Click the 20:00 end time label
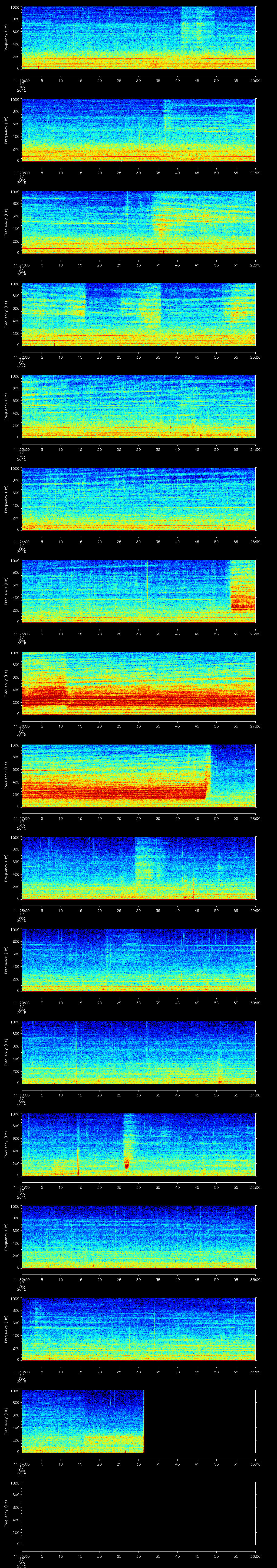277x1568 pixels. click(x=255, y=80)
